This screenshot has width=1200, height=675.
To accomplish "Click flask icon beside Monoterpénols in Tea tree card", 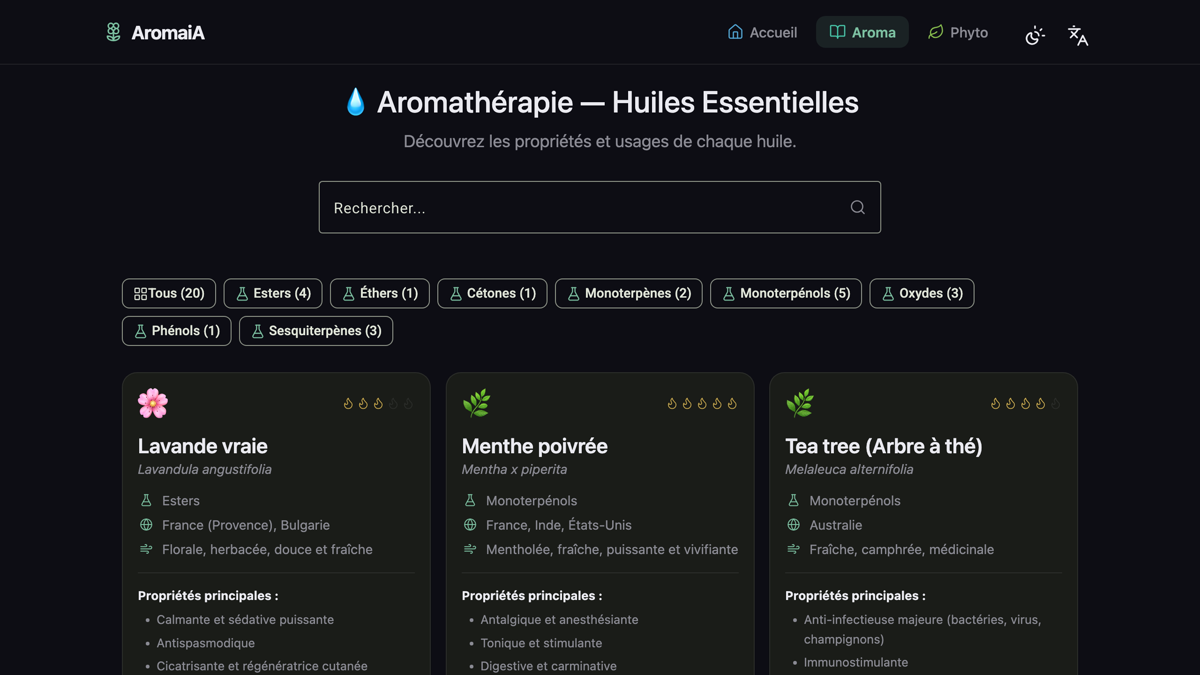I will [793, 500].
